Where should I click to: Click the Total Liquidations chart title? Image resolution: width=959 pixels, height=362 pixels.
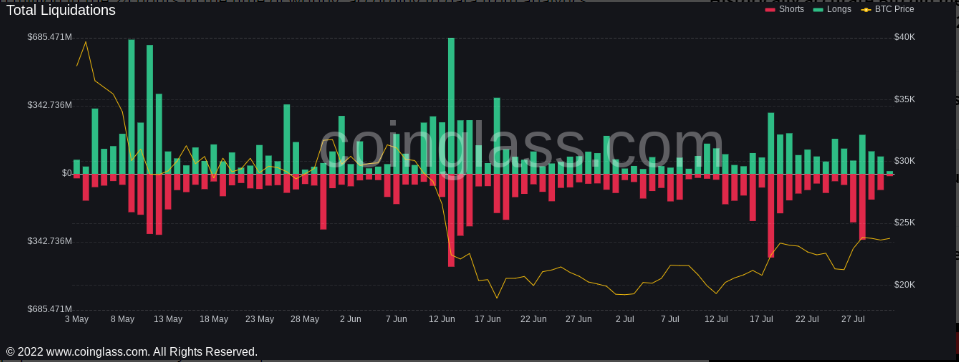pyautogui.click(x=61, y=10)
